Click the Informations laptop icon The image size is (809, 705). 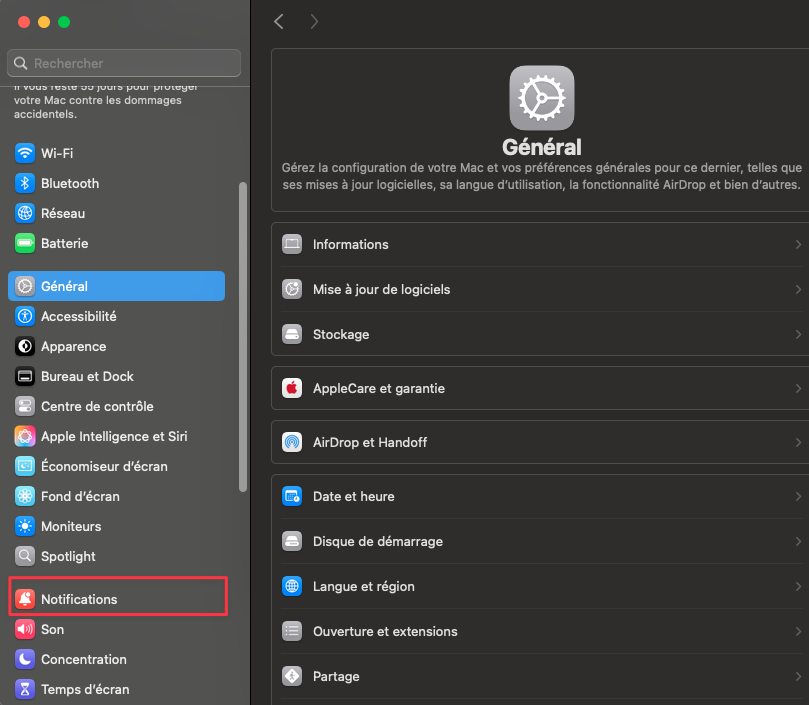tap(292, 244)
